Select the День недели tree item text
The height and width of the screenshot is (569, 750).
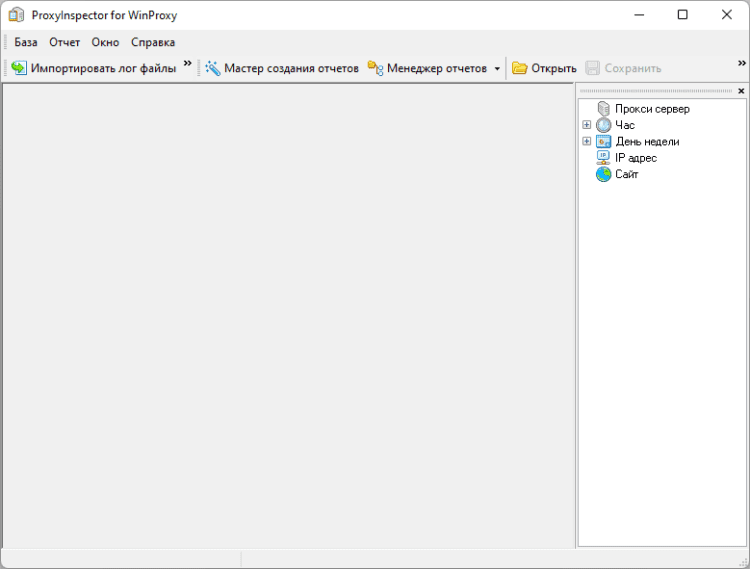coord(647,142)
